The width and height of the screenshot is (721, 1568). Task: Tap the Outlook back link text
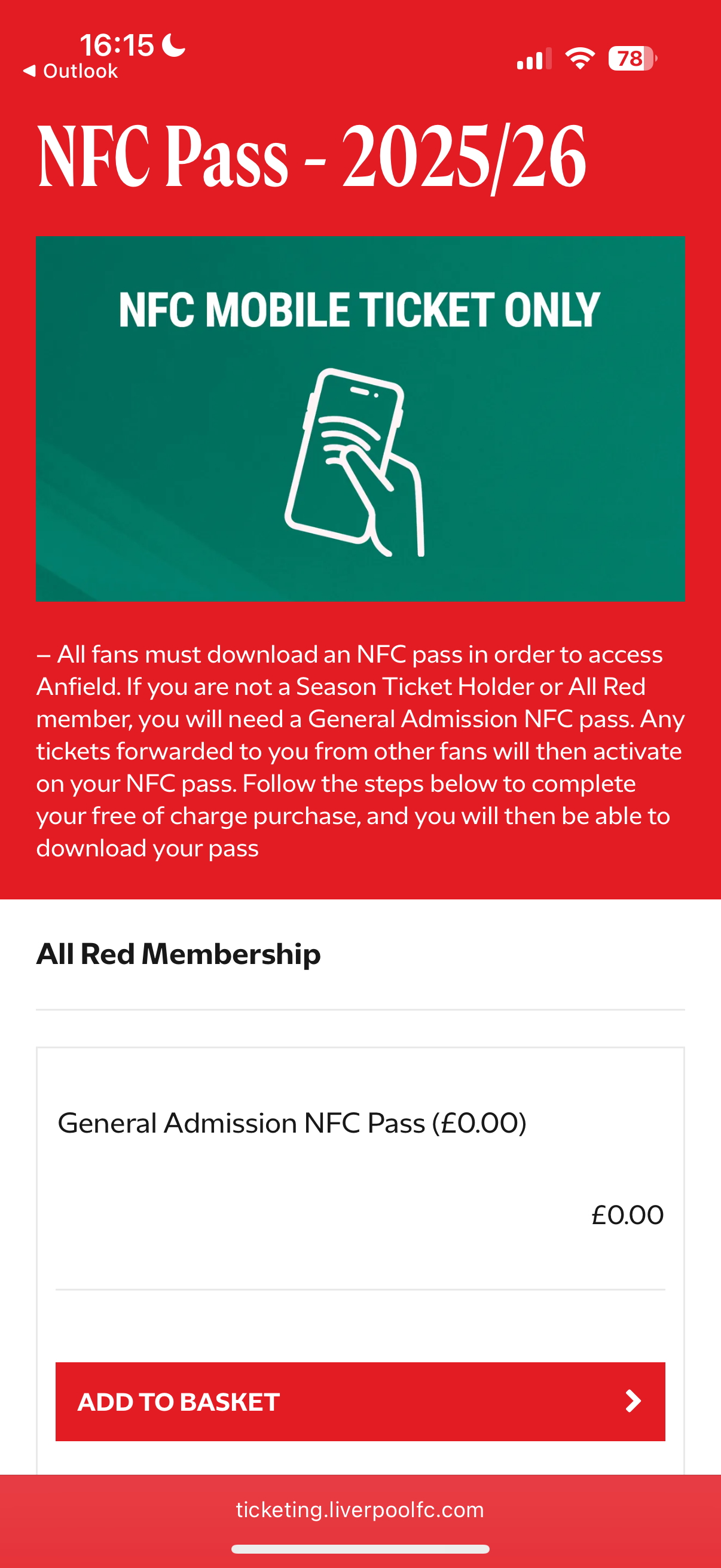click(80, 71)
